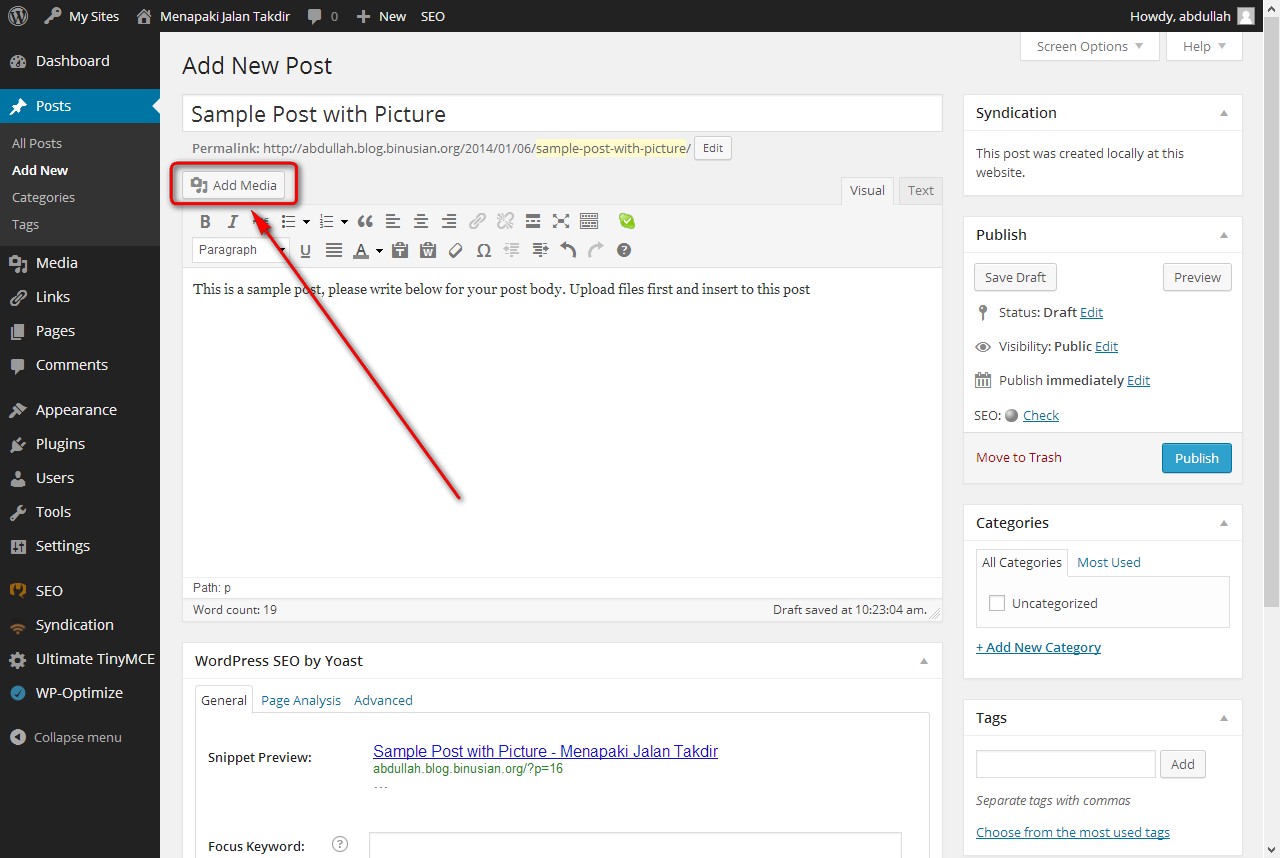The width and height of the screenshot is (1280, 858).
Task: Collapse the Publish metabox
Action: pyautogui.click(x=1224, y=235)
